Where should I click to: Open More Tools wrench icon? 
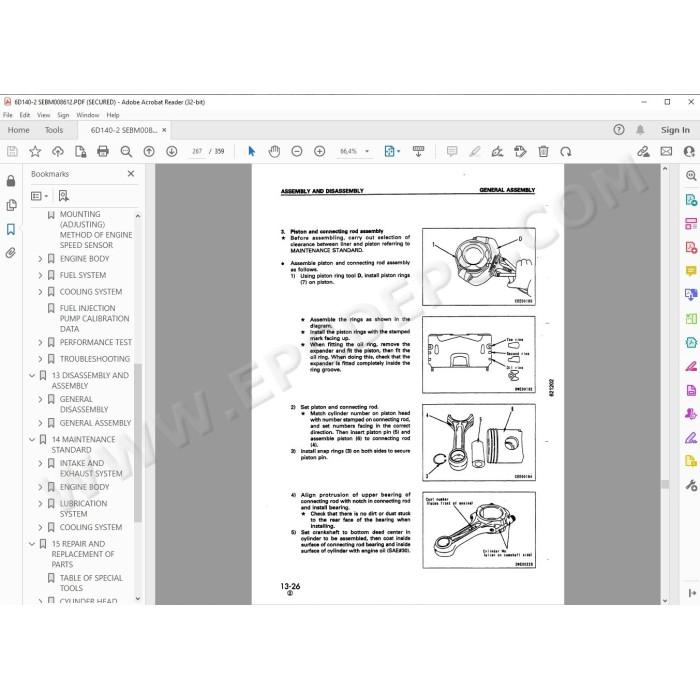[691, 485]
